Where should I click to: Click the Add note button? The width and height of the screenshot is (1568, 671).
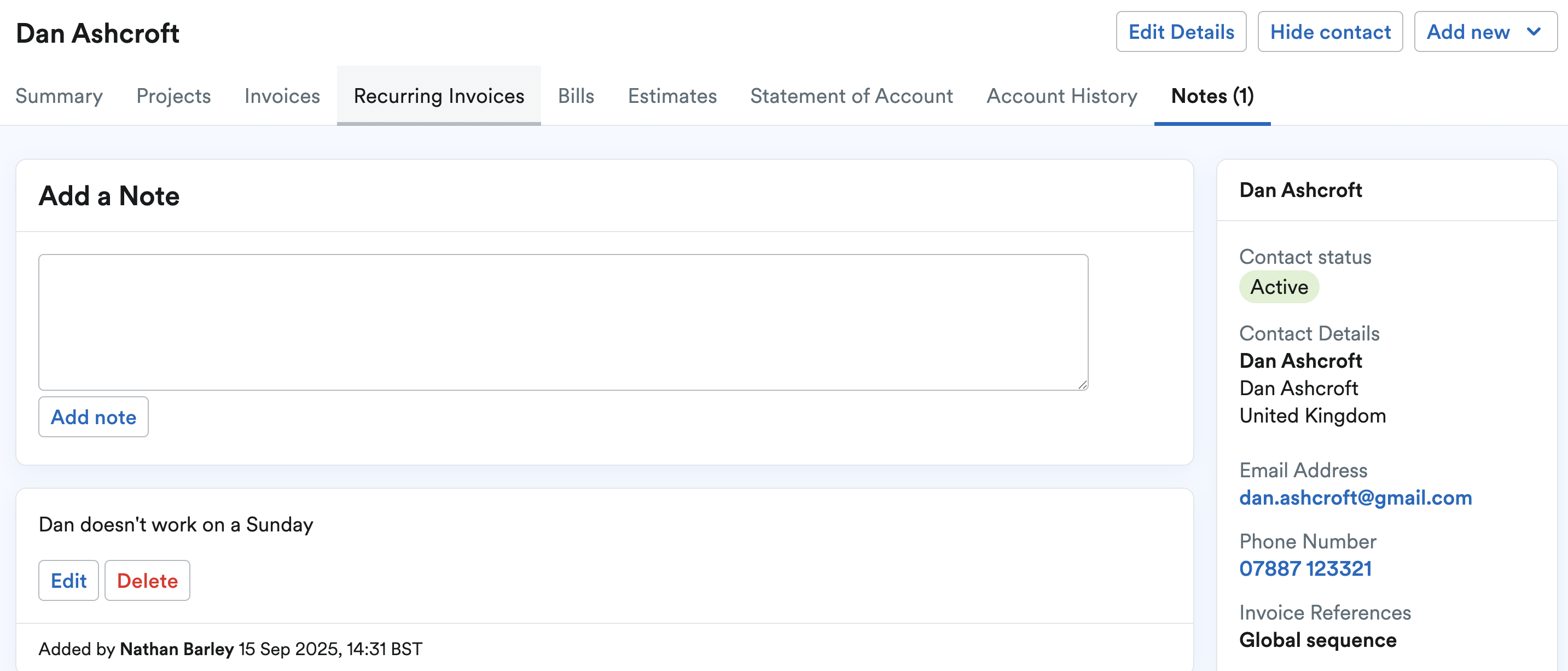(93, 417)
